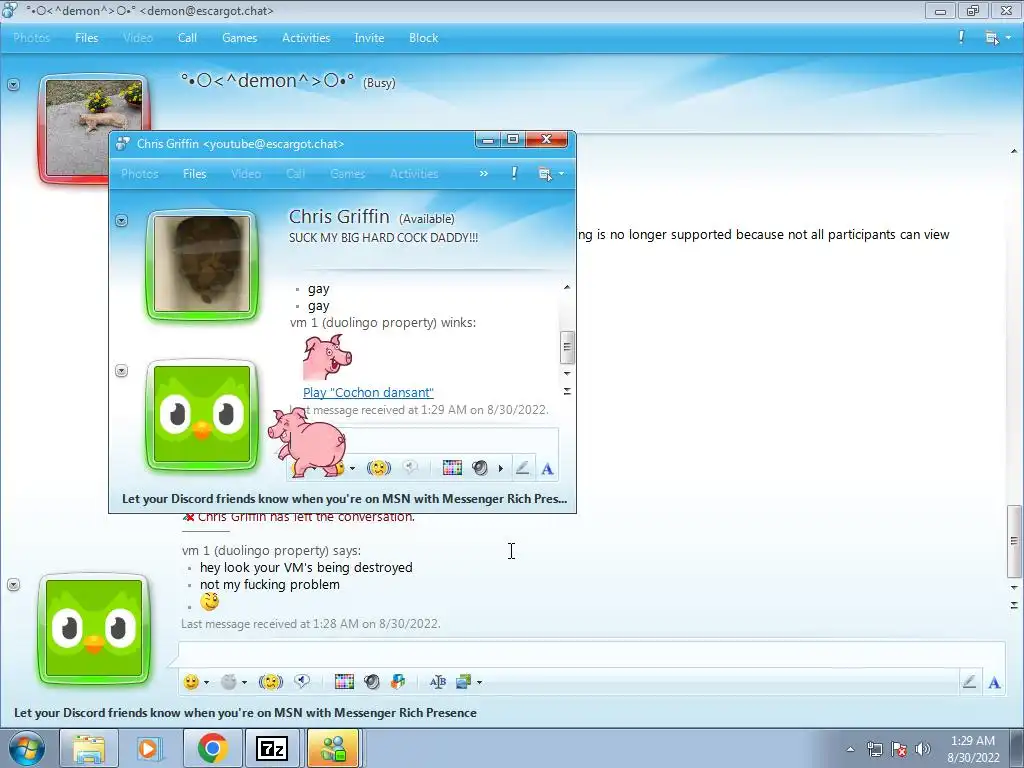Image resolution: width=1024 pixels, height=768 pixels.
Task: Open emoticon color grid in demon toolbar
Action: 344,682
